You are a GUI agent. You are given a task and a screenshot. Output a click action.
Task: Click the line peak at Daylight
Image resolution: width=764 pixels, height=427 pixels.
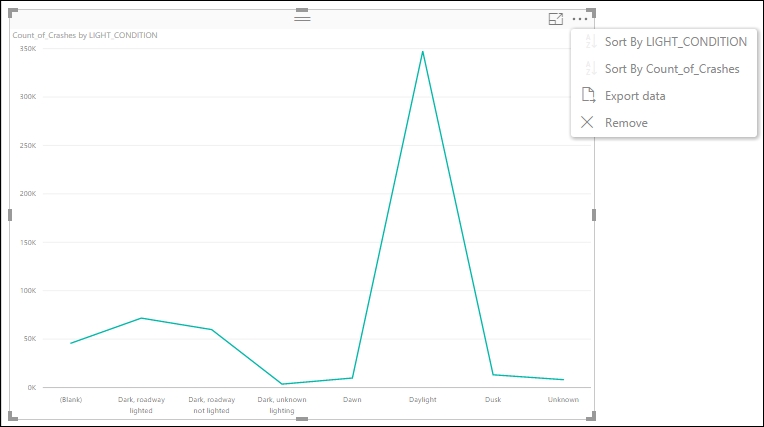(x=422, y=52)
